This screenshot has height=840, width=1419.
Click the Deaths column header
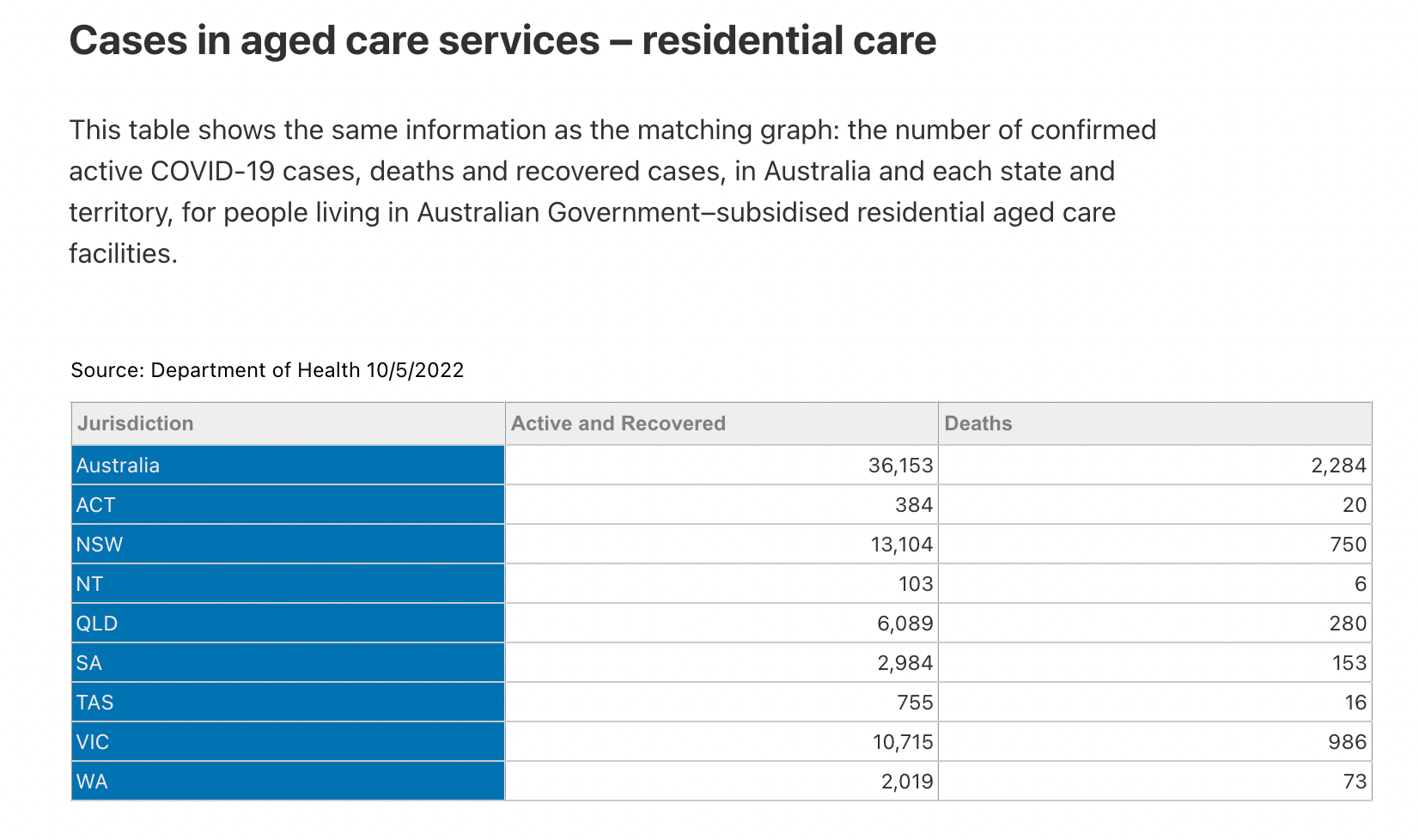(x=978, y=423)
